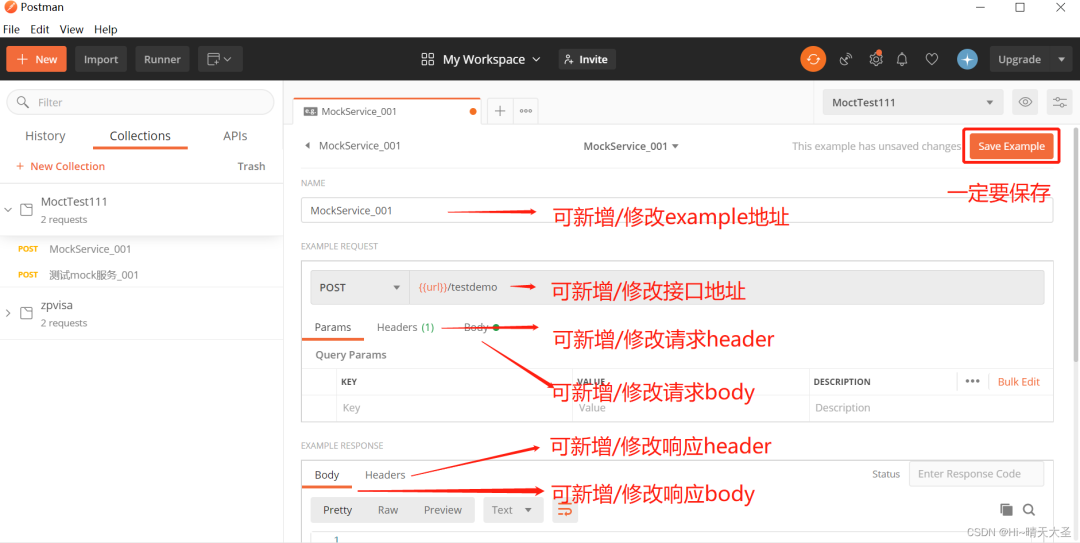This screenshot has height=543, width=1080.
Task: Select the MockService_001 editor tab
Action: coord(386,111)
